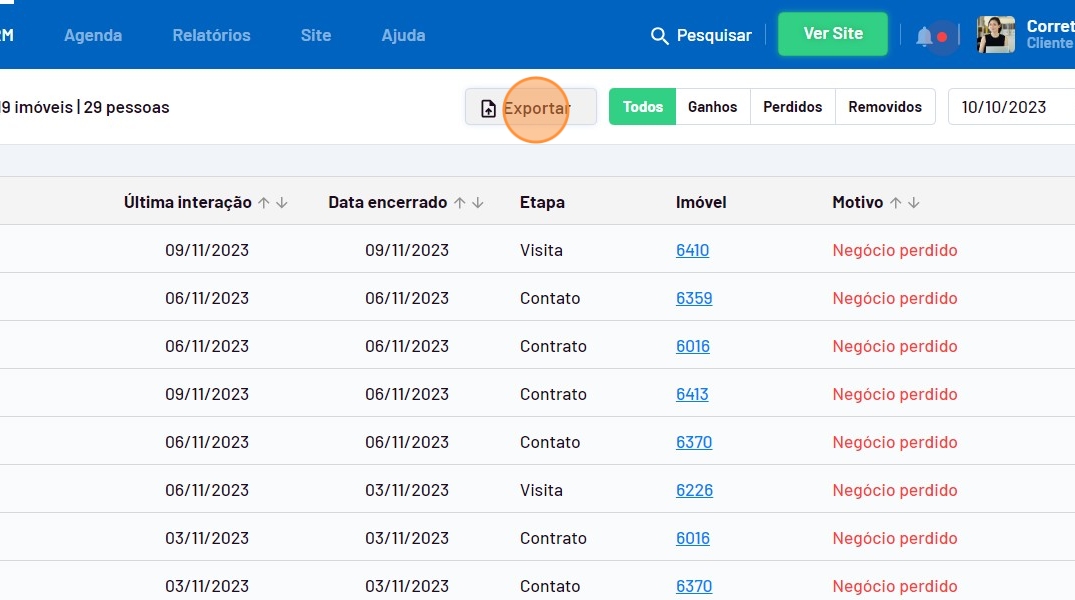Open the notifications bell
Screen dimensions: 1075x600
924,37
